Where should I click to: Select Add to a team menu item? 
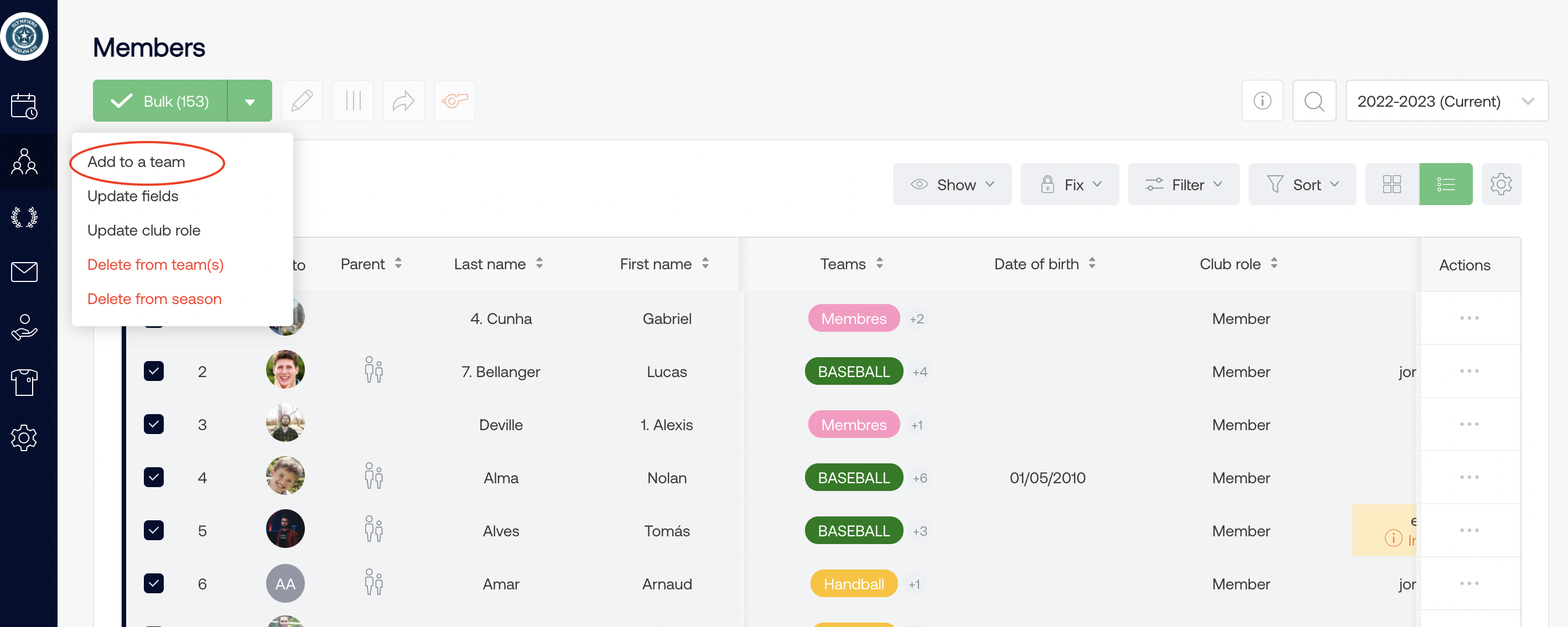(136, 162)
